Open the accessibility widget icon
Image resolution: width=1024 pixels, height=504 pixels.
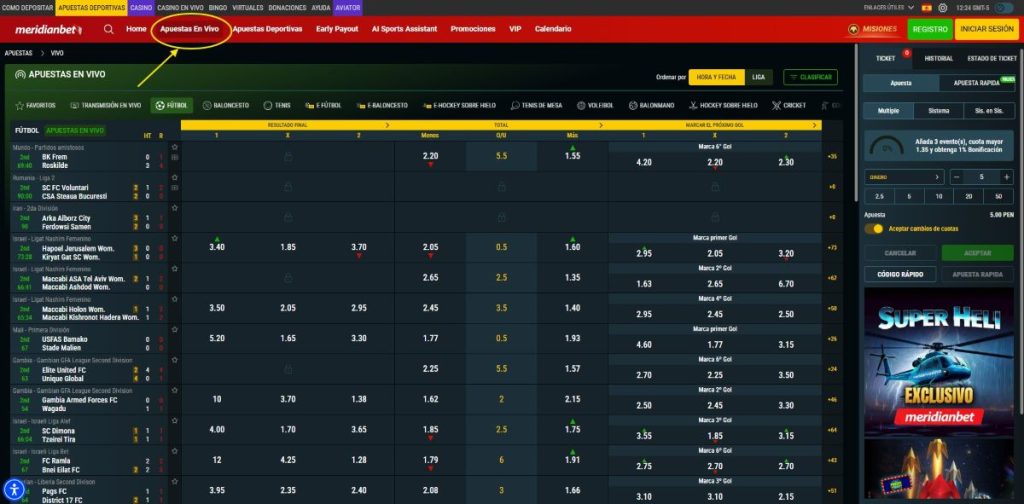(x=14, y=488)
